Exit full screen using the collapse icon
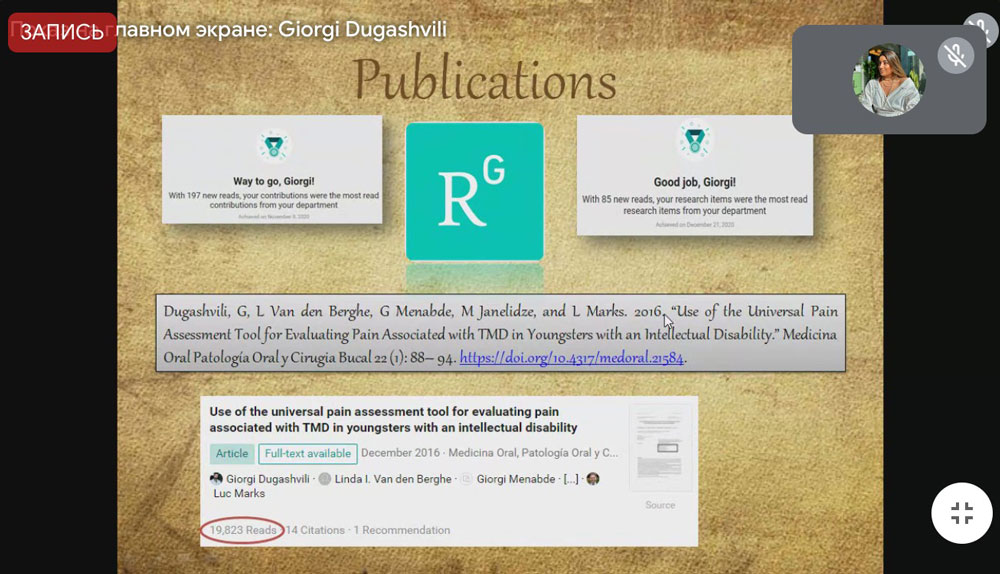The image size is (1000, 574). pos(961,514)
